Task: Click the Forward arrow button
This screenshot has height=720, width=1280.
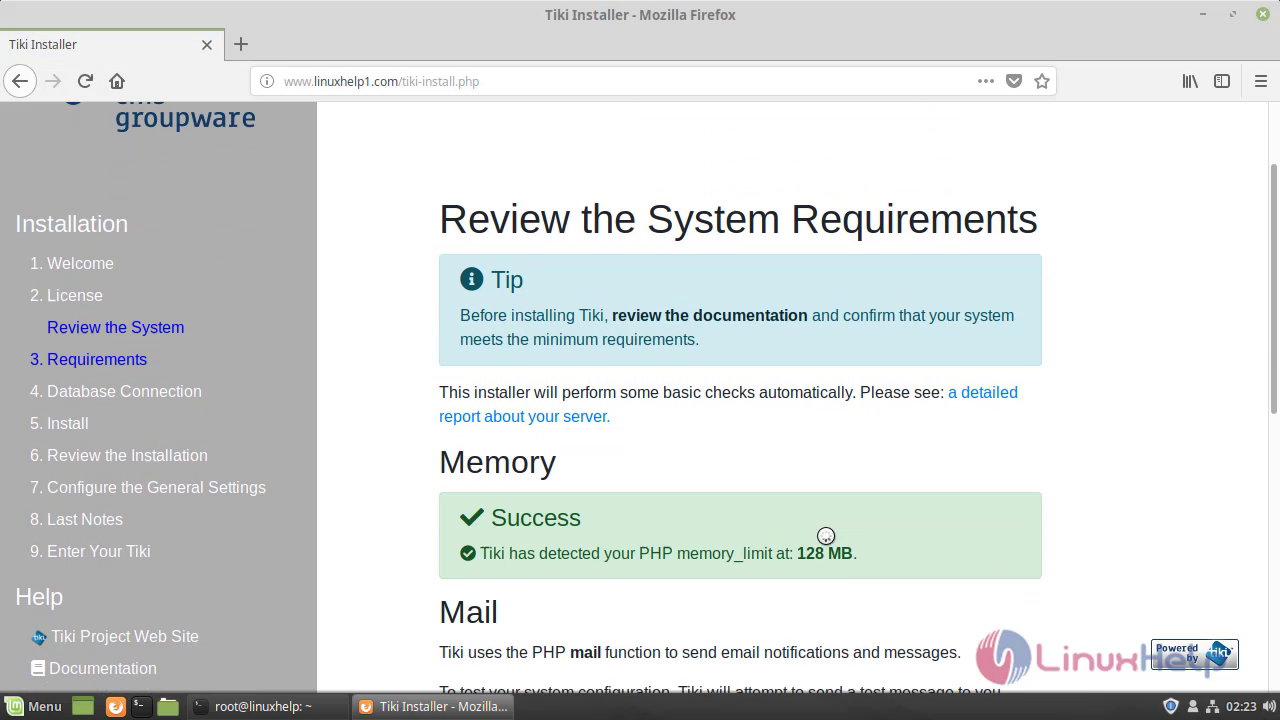Action: click(x=54, y=81)
